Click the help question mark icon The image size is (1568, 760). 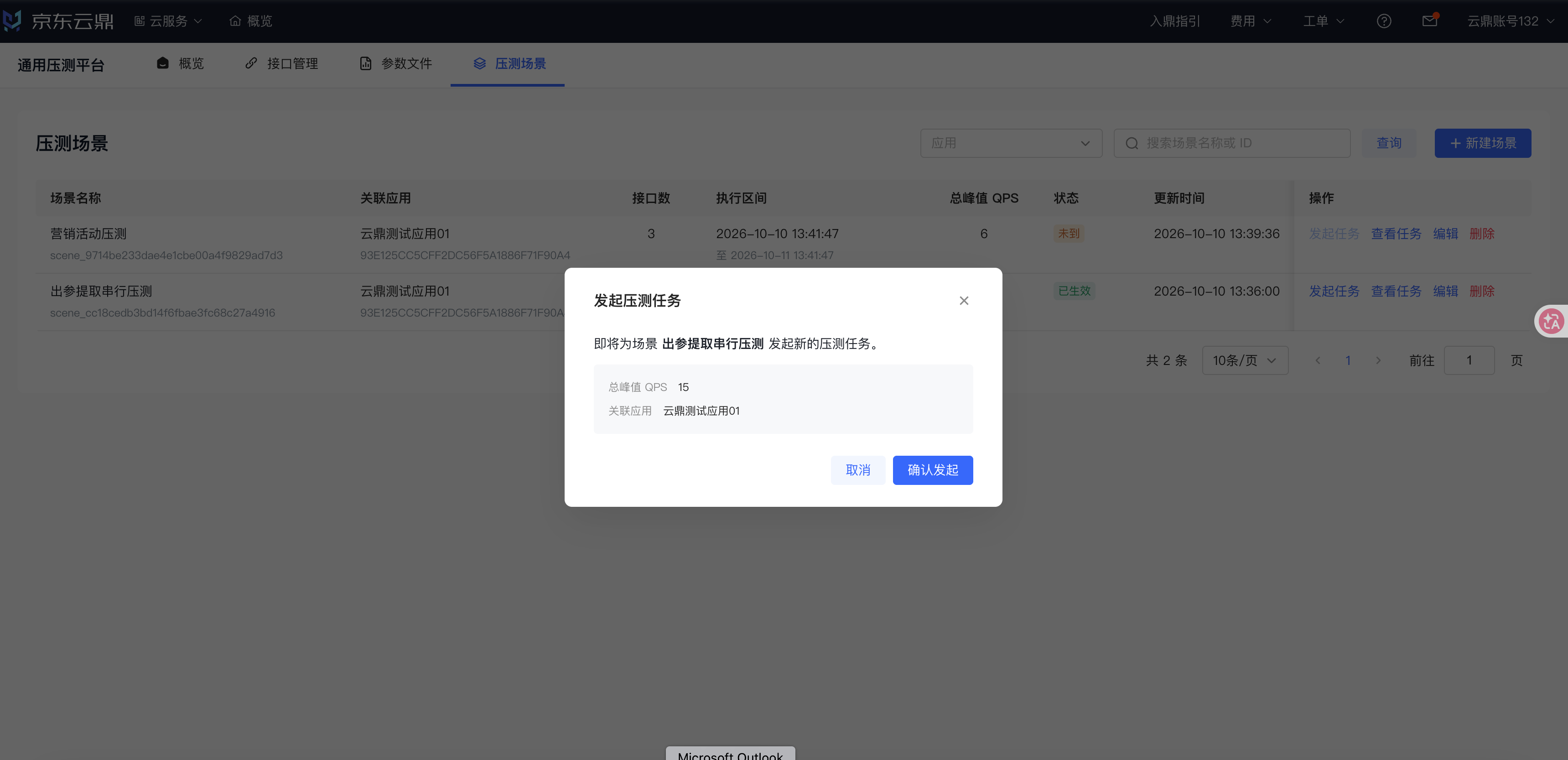click(1384, 21)
